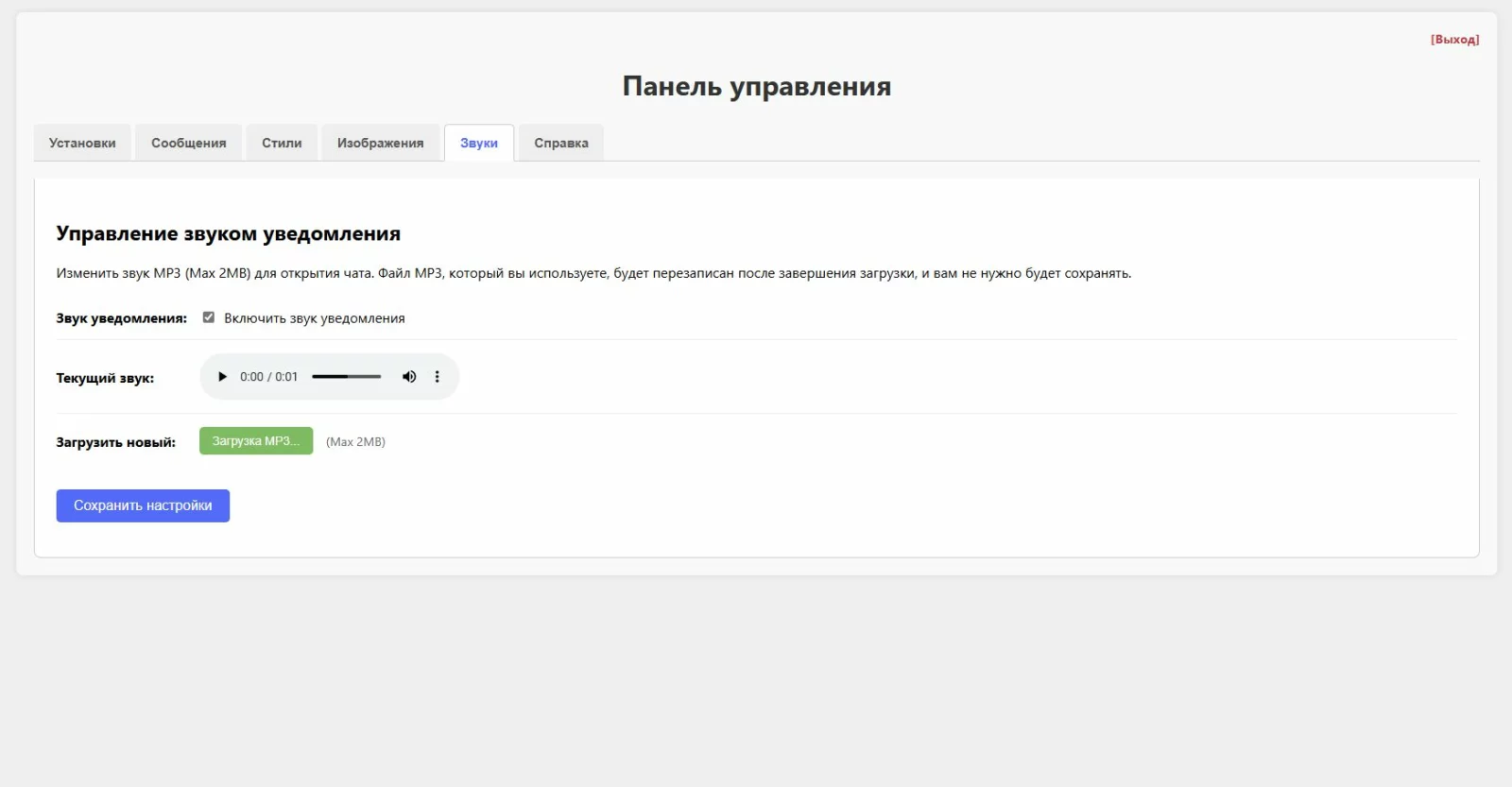1512x787 pixels.
Task: Click the 'Включить звук уведомления' label
Action: point(314,318)
